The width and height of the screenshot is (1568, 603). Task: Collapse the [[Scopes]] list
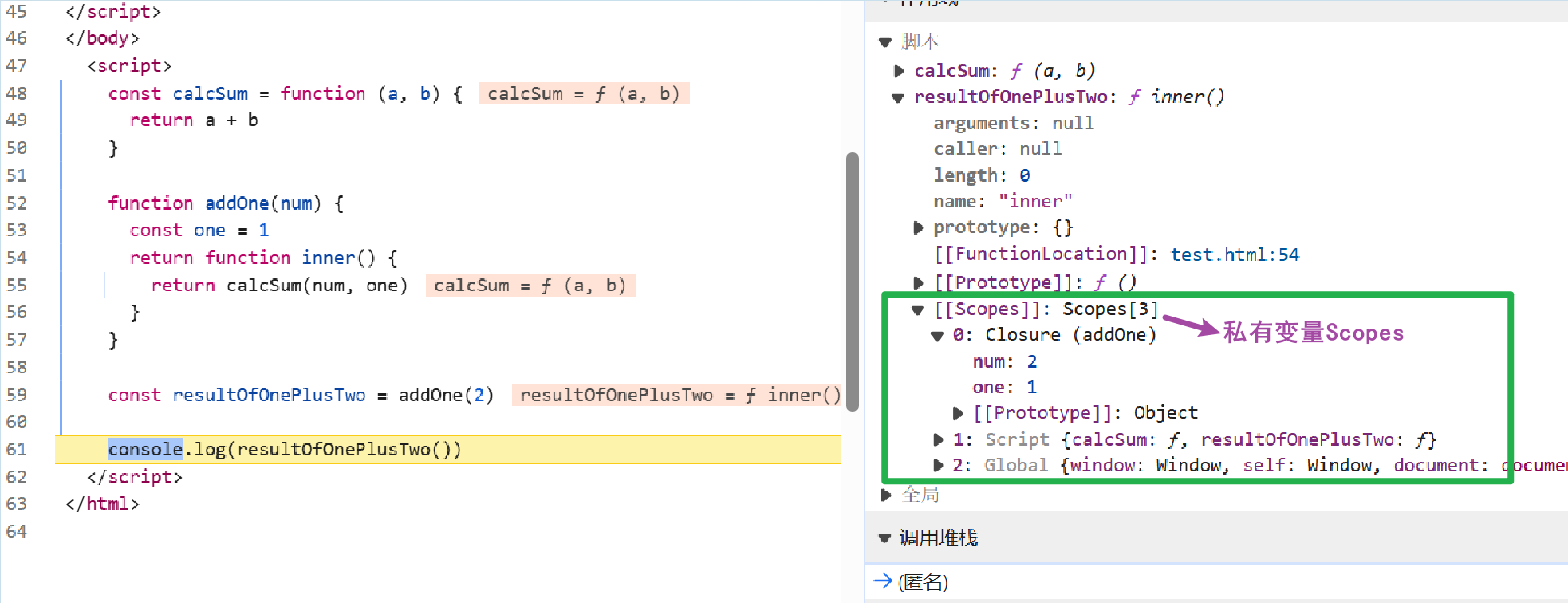point(918,310)
